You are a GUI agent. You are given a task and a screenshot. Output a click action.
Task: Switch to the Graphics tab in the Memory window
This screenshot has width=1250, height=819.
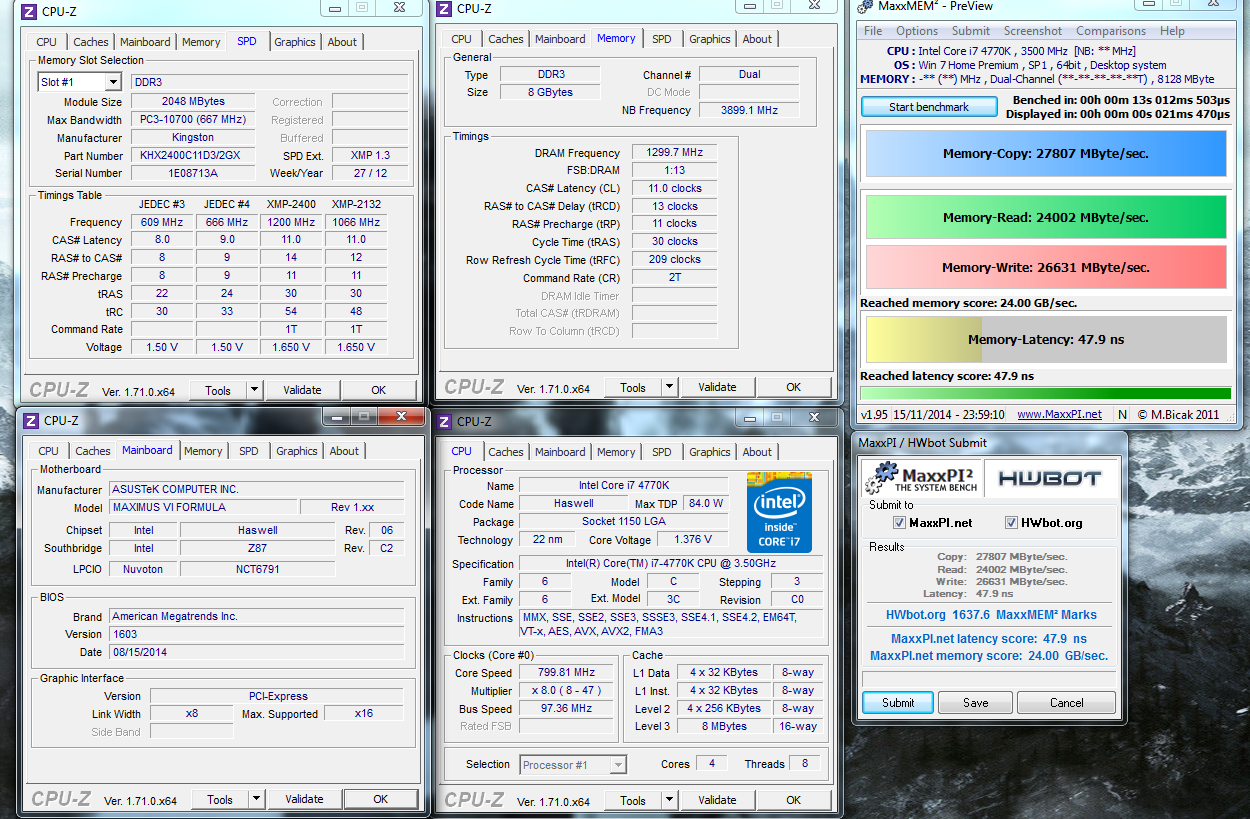point(710,39)
